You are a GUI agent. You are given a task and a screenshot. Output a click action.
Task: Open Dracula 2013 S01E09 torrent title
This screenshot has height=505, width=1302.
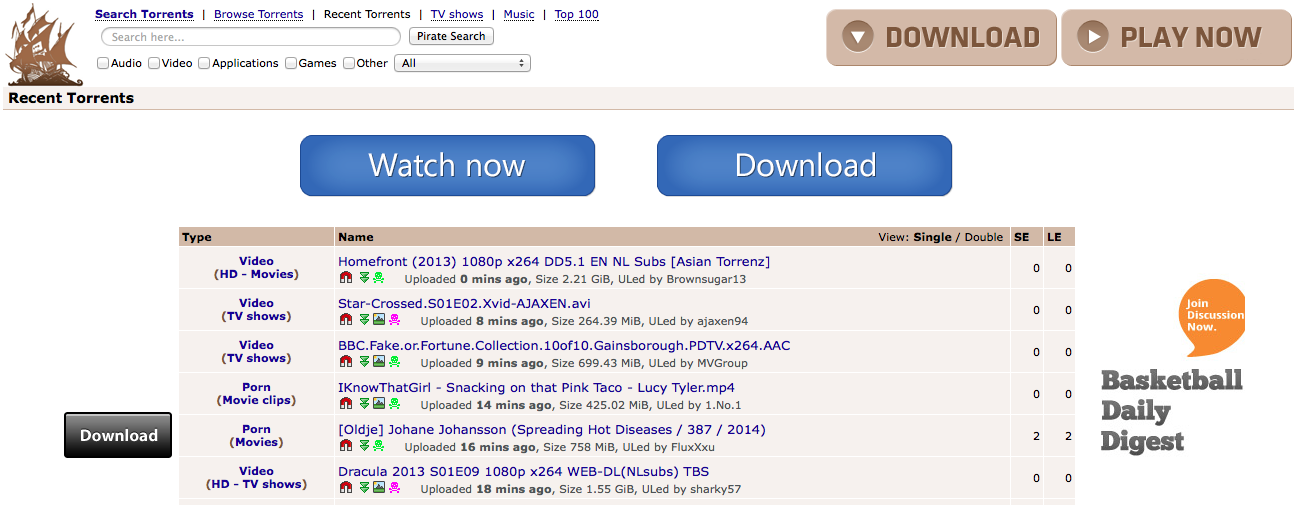(x=523, y=471)
